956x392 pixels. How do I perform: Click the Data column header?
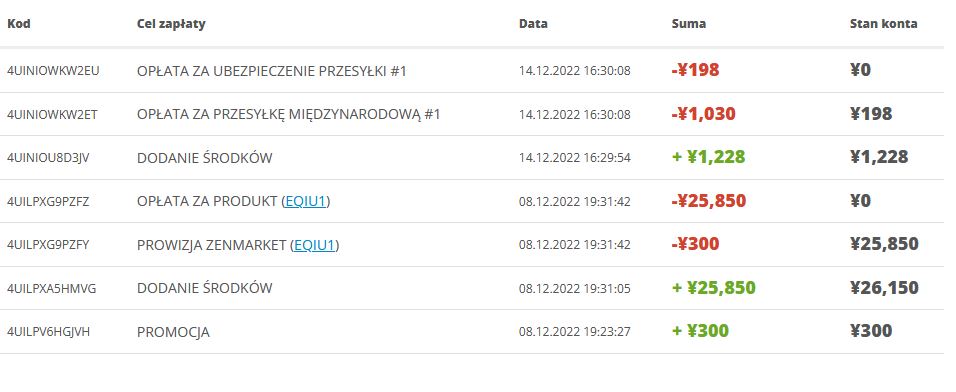coord(533,24)
